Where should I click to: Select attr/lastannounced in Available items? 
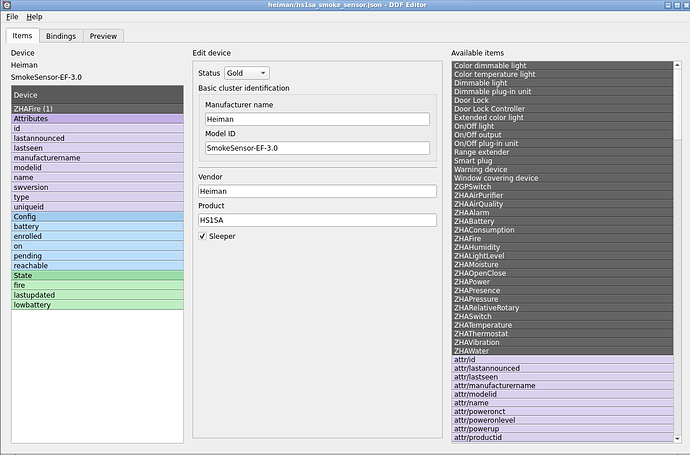562,368
